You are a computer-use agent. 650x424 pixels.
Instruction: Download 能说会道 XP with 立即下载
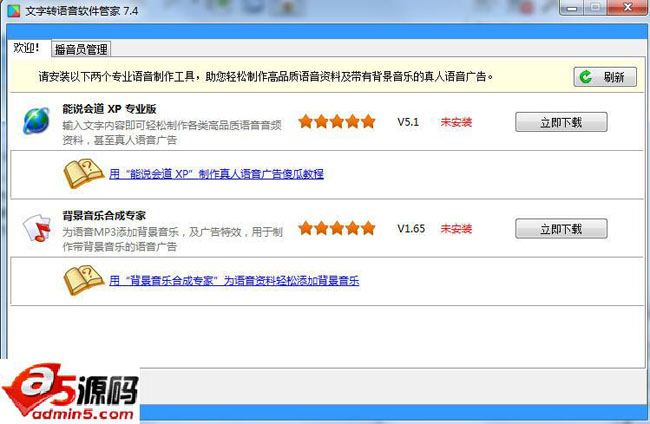pos(561,122)
